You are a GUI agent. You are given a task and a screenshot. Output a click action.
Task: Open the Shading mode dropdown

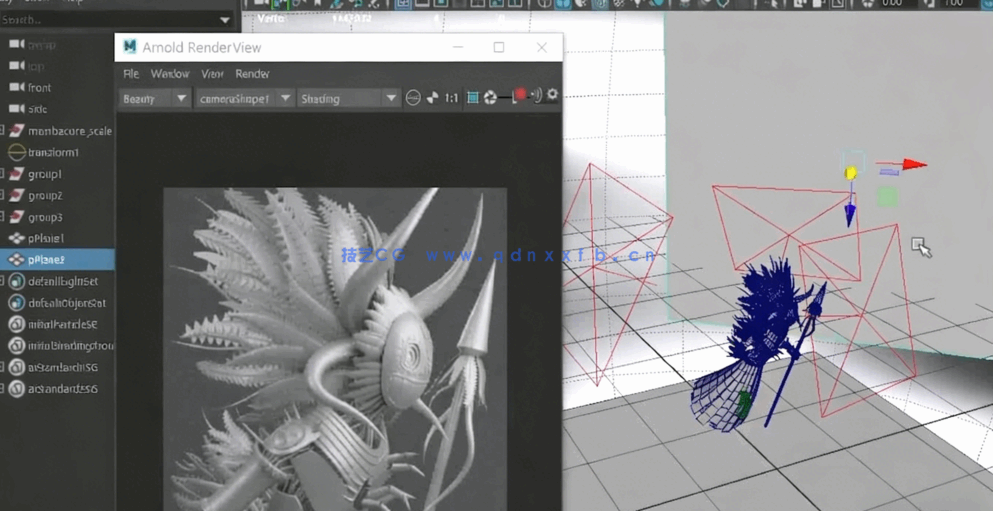click(x=348, y=98)
